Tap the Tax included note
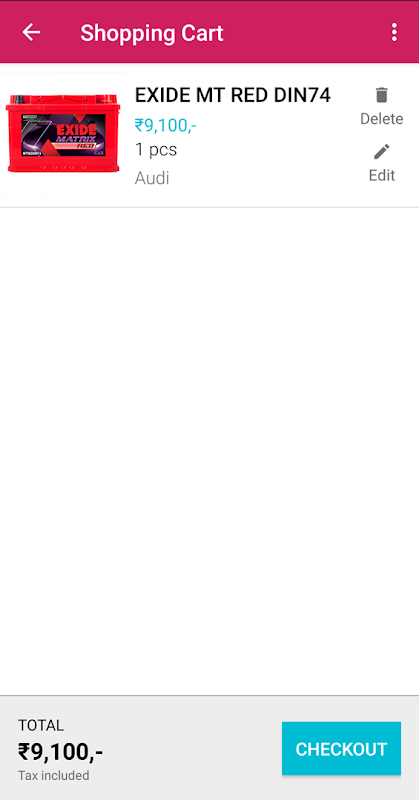Image resolution: width=419 pixels, height=800 pixels. (x=54, y=776)
